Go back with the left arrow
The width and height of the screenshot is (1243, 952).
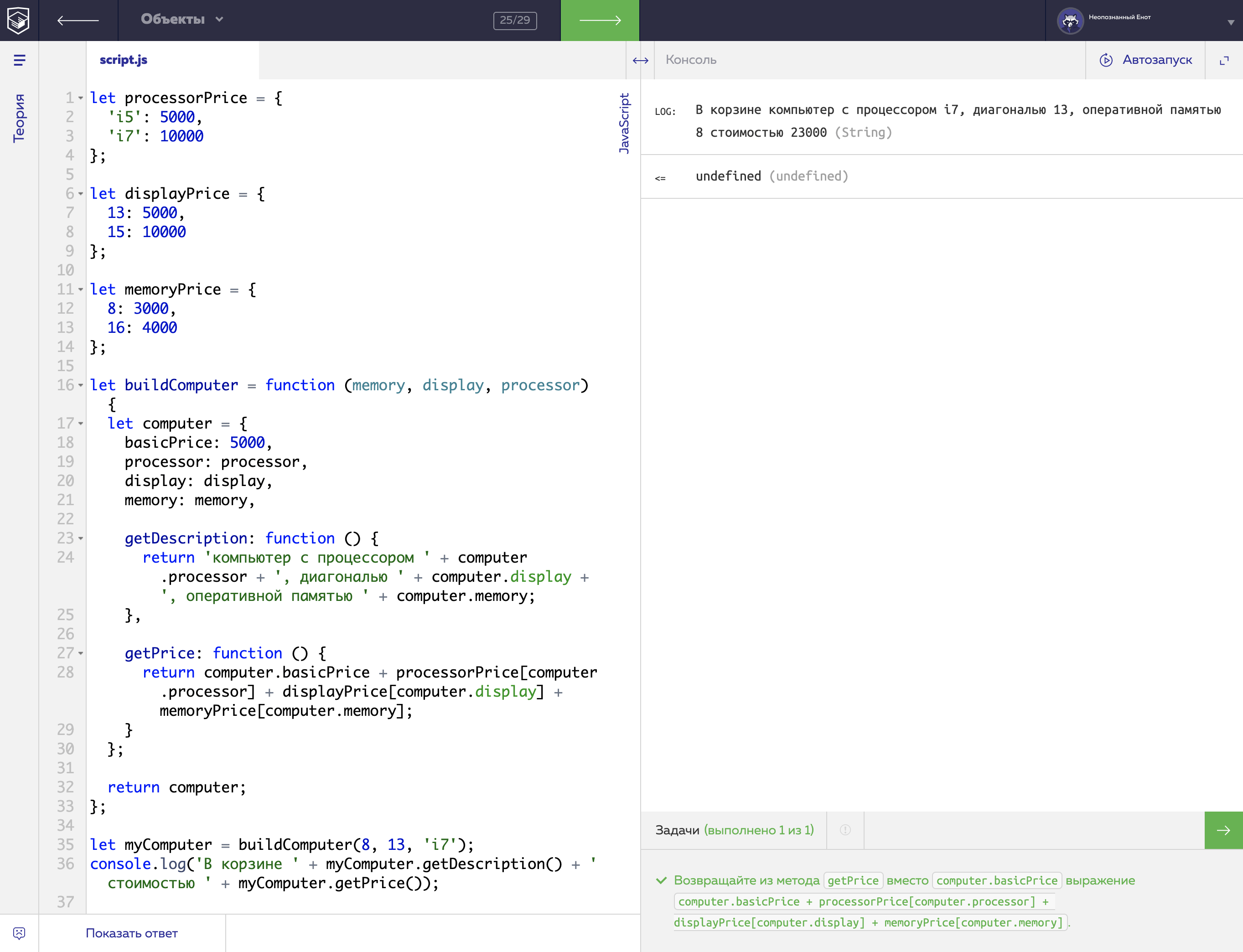point(78,21)
